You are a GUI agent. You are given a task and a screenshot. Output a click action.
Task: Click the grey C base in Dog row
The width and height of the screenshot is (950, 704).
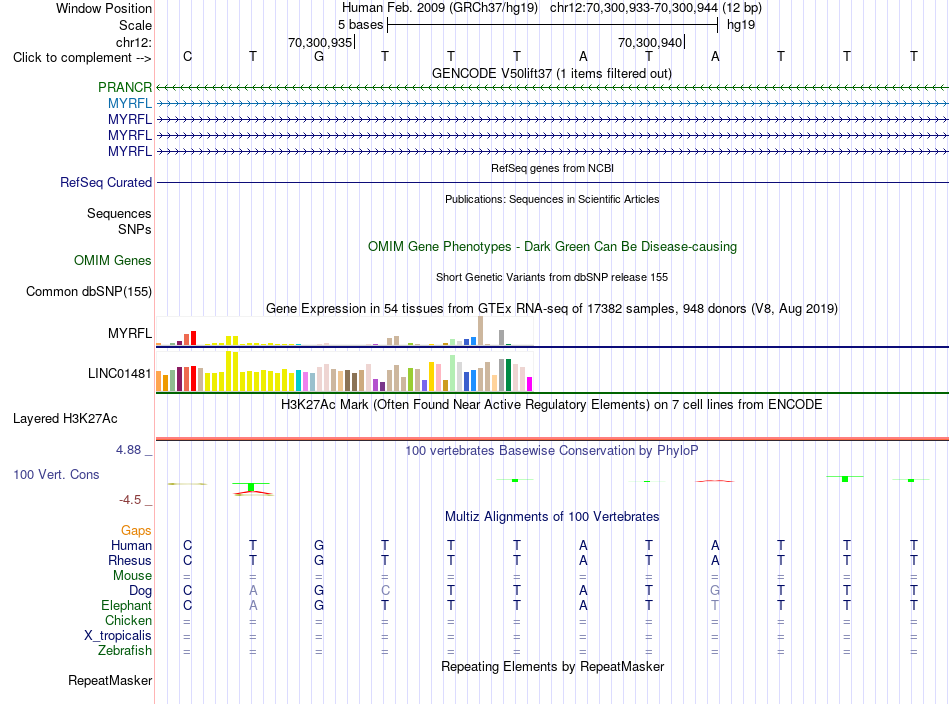click(385, 590)
